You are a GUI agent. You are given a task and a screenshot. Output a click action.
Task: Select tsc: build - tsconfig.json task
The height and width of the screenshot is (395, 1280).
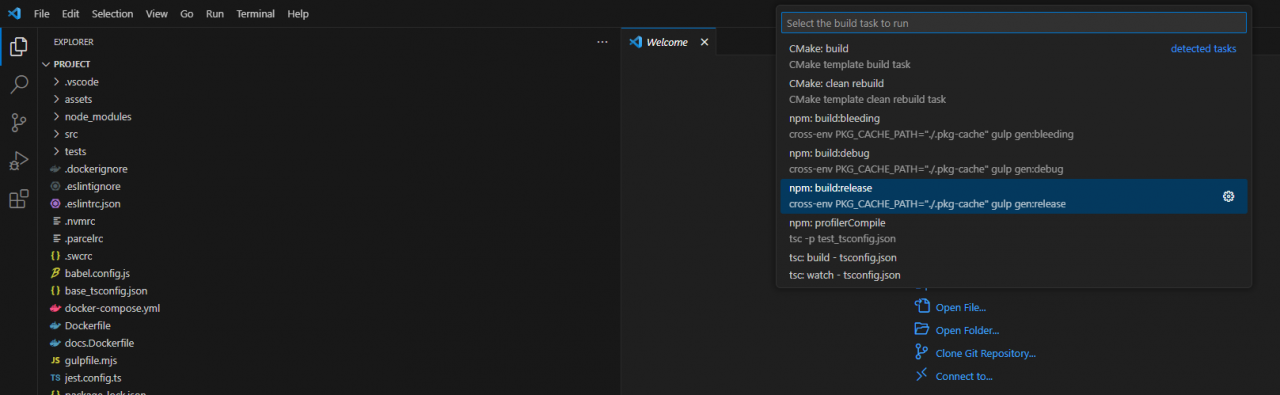point(1014,258)
